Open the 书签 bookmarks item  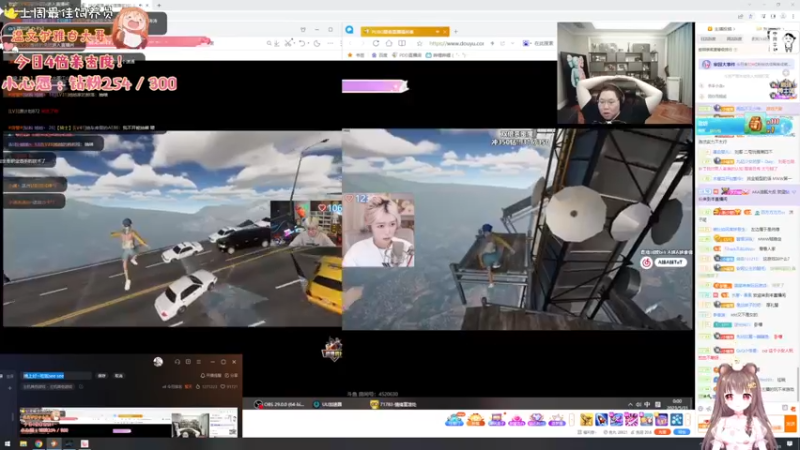coord(356,55)
